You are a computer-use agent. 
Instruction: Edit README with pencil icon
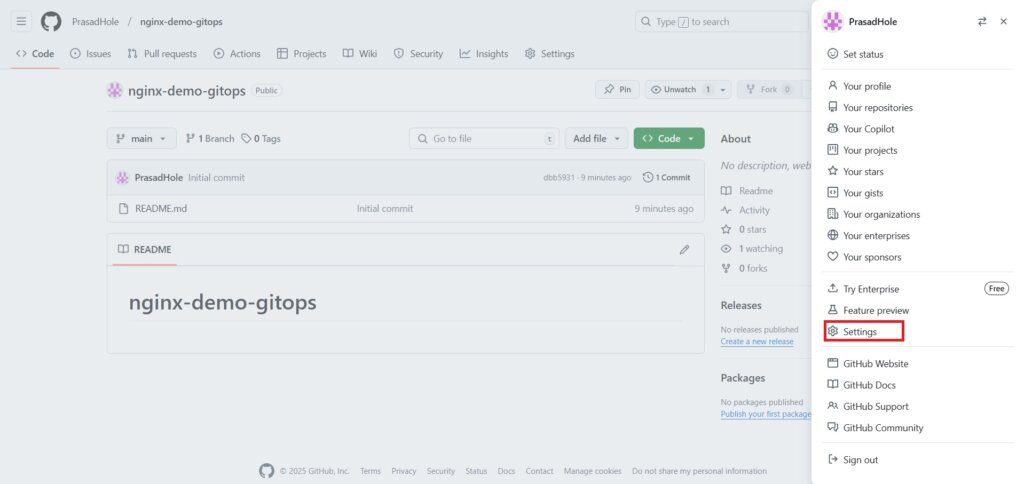[684, 250]
